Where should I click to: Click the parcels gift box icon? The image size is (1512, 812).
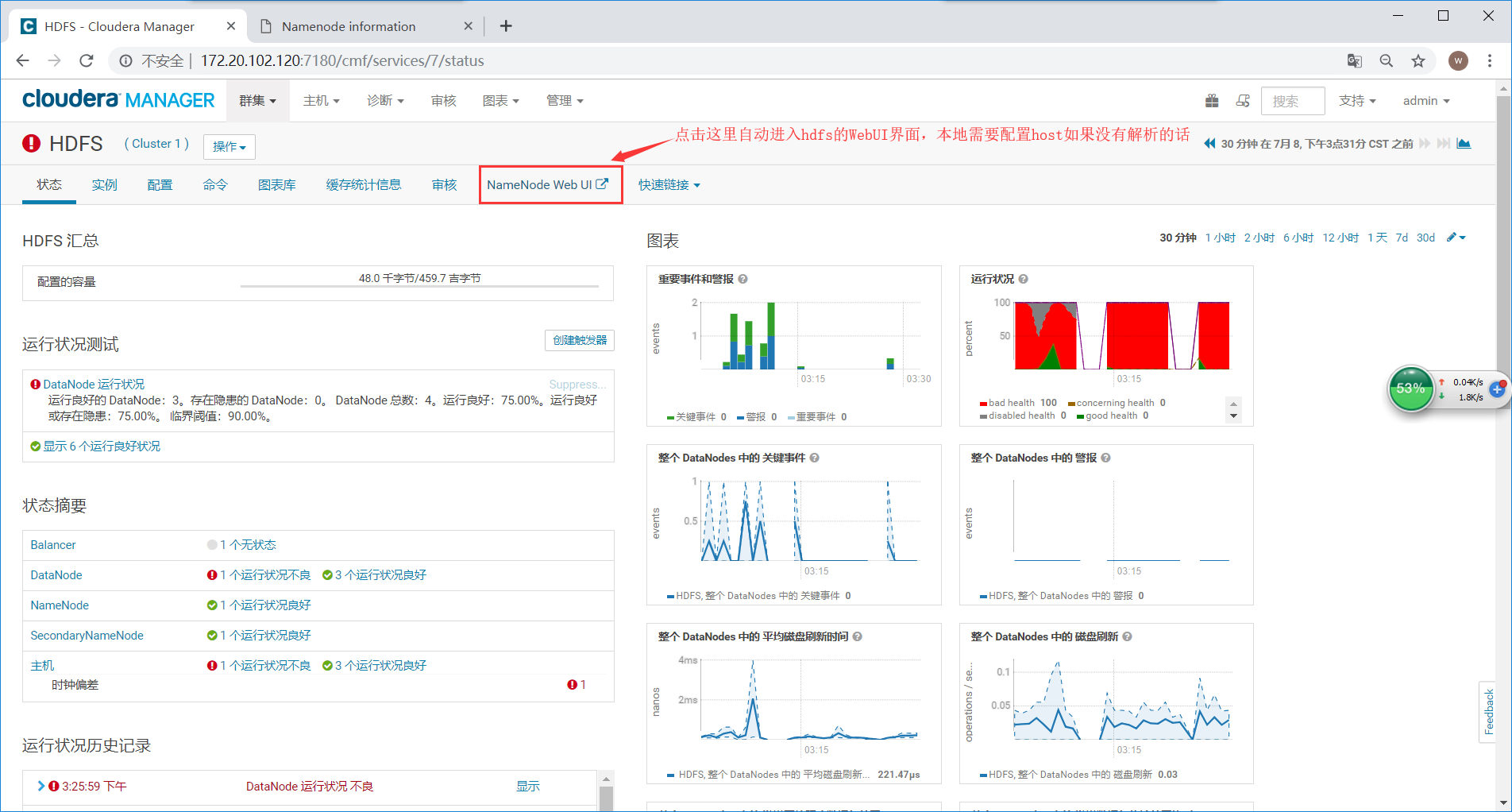click(1212, 101)
